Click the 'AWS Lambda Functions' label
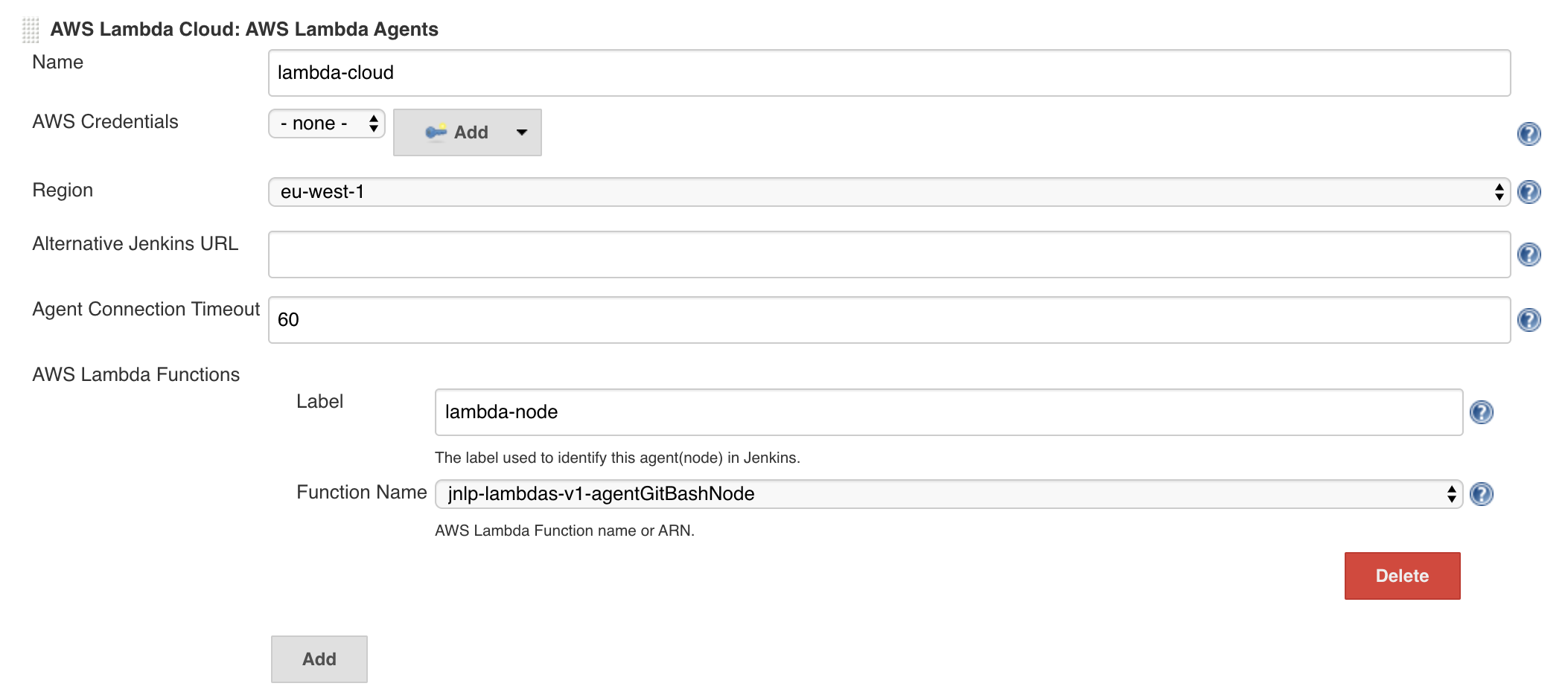 (136, 374)
